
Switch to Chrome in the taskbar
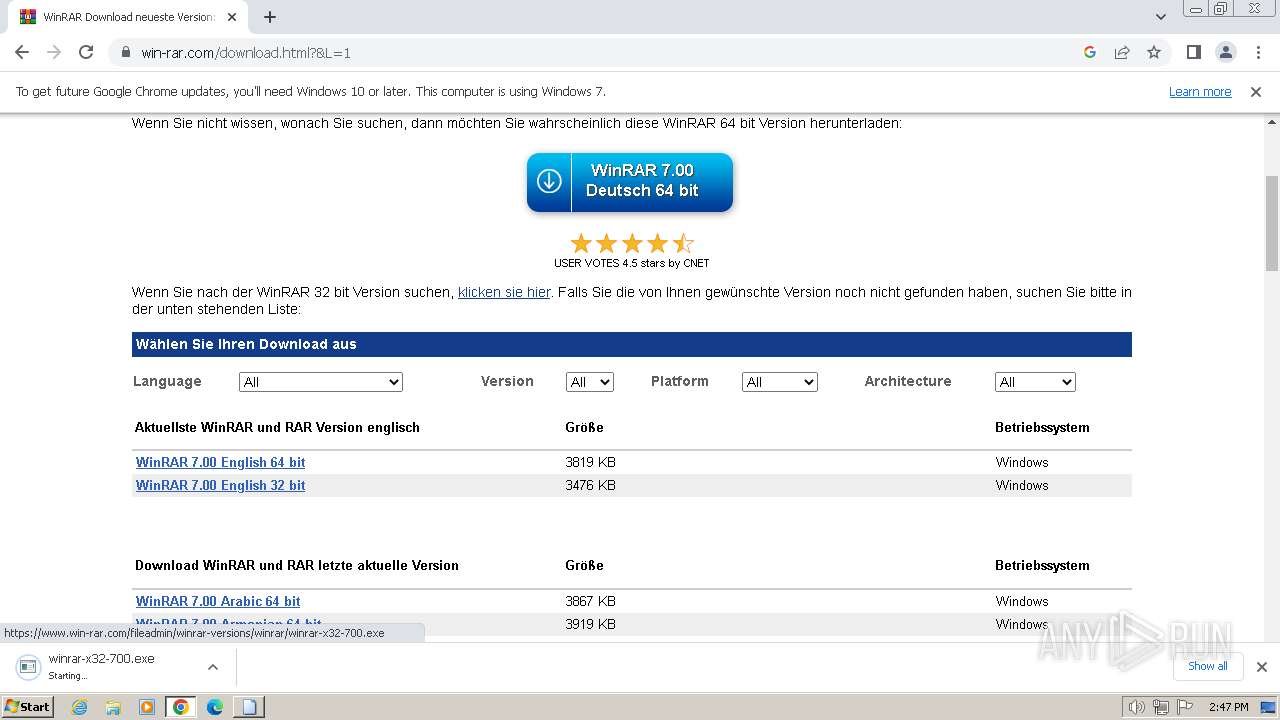pos(181,707)
